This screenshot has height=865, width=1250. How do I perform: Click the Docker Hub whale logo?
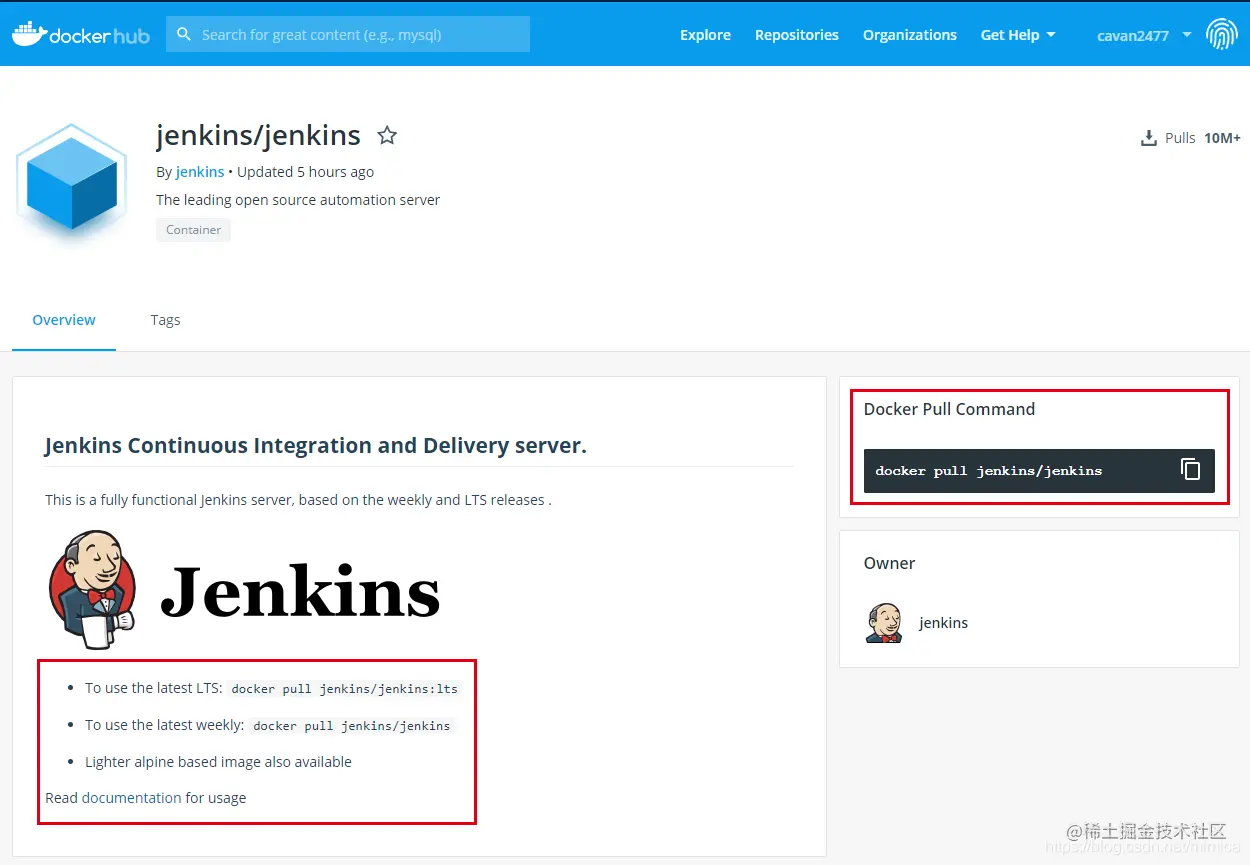(x=80, y=34)
